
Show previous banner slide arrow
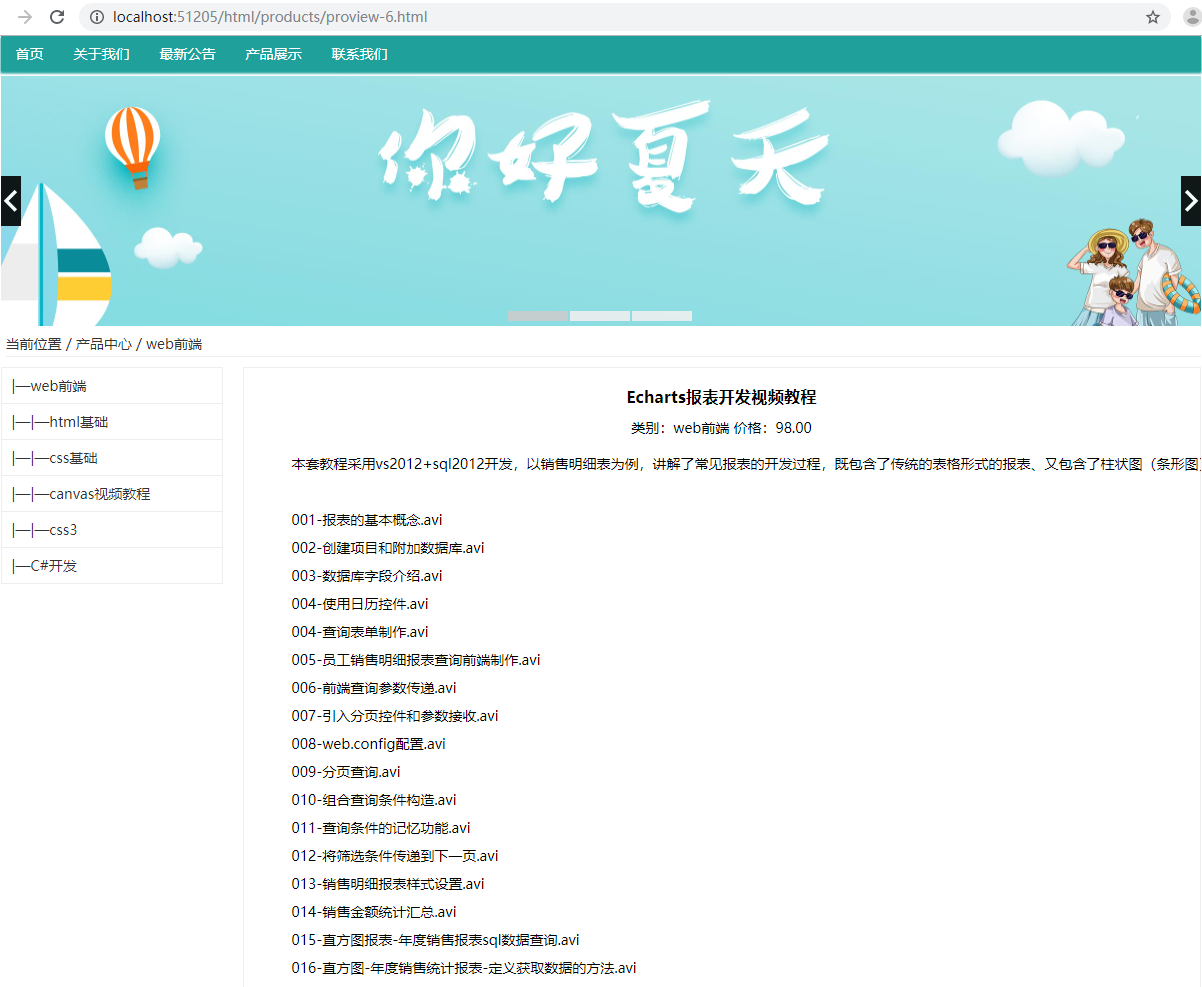coord(11,201)
